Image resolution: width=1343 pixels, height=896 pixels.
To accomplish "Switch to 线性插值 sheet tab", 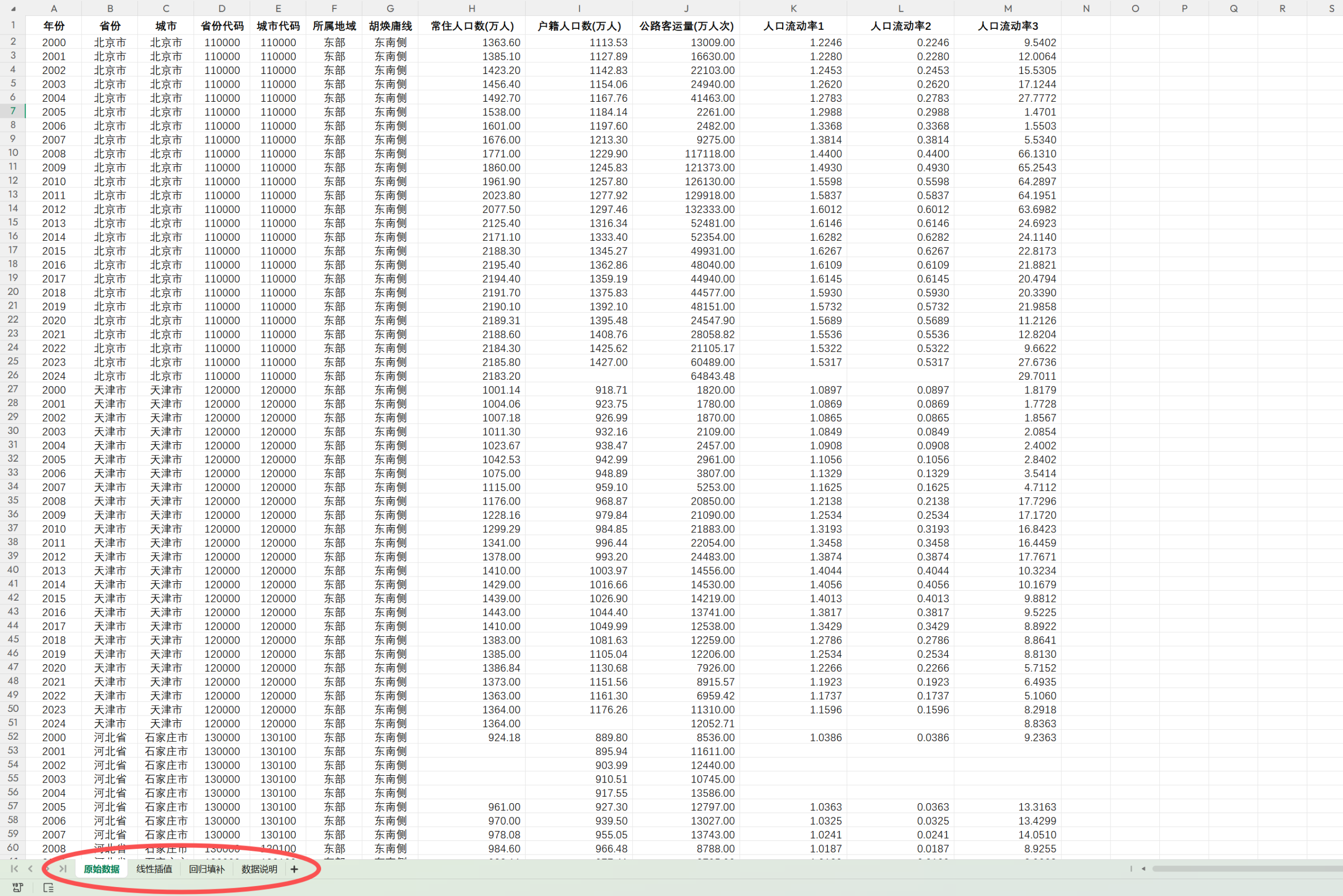I will tap(154, 869).
